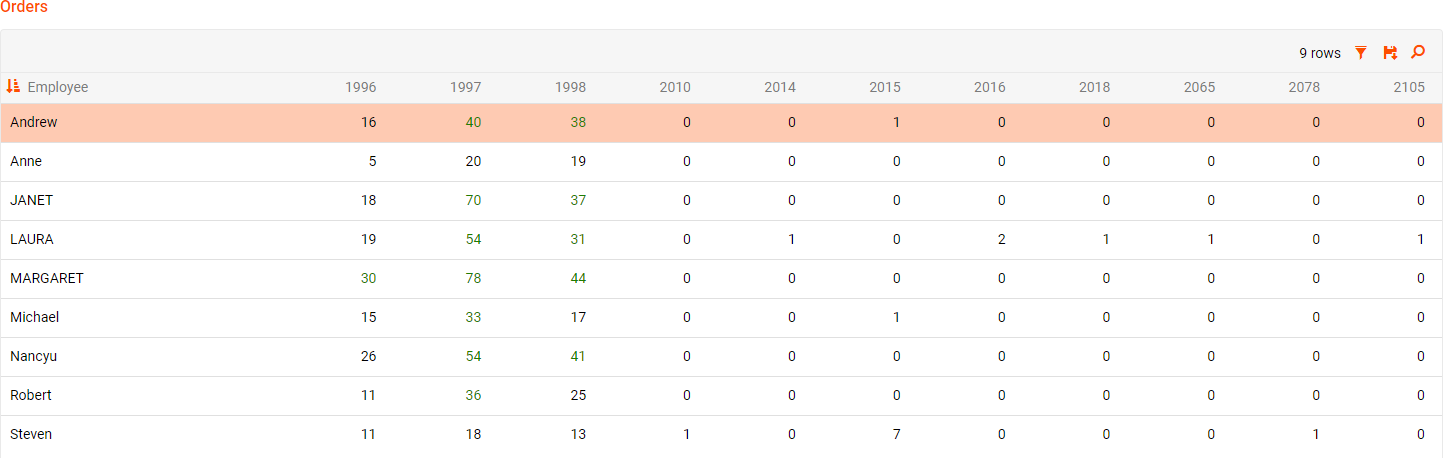1443x458 pixels.
Task: Select the 2105 column header
Action: pos(1408,87)
